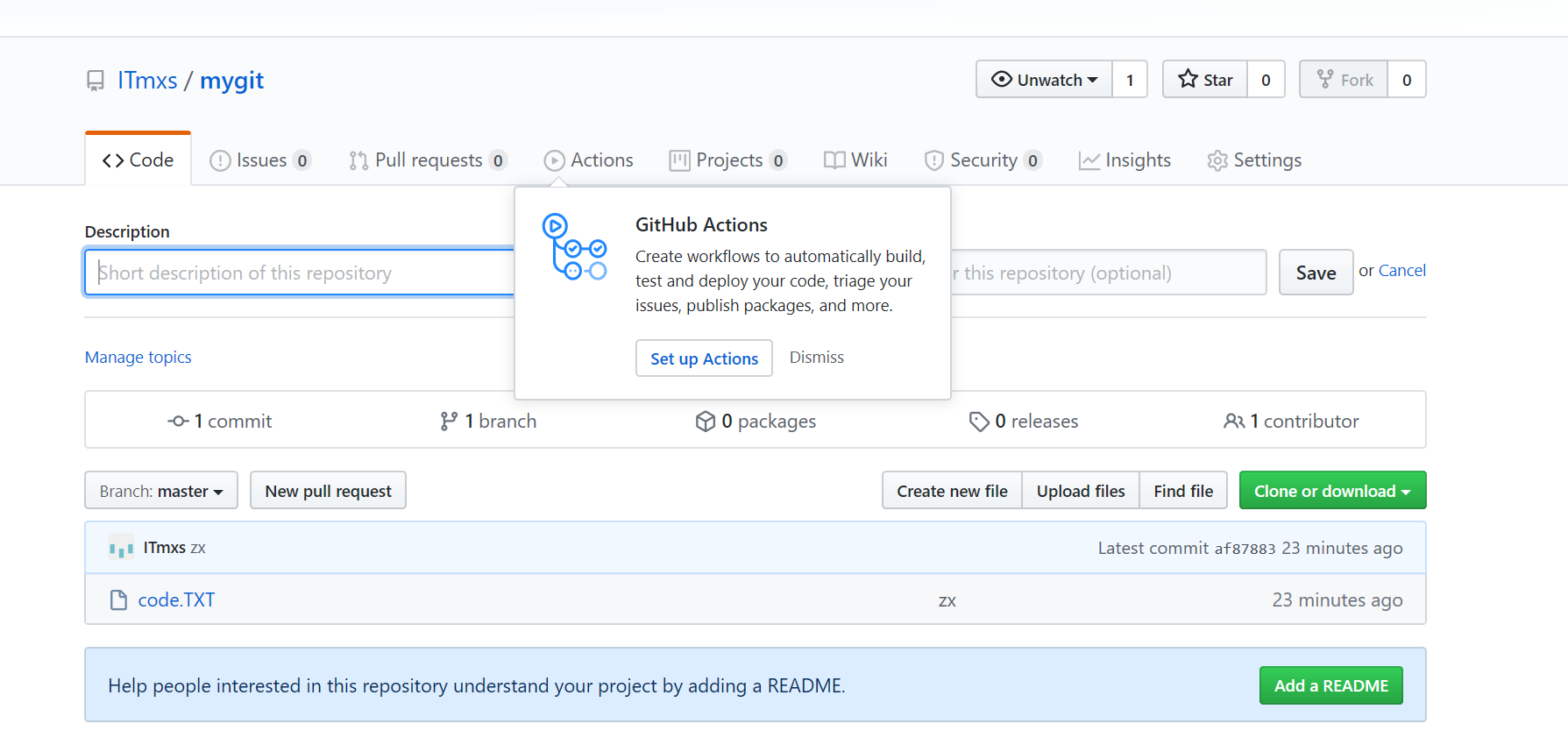This screenshot has height=752, width=1568.
Task: Open the 0 packages link
Action: 756,422
